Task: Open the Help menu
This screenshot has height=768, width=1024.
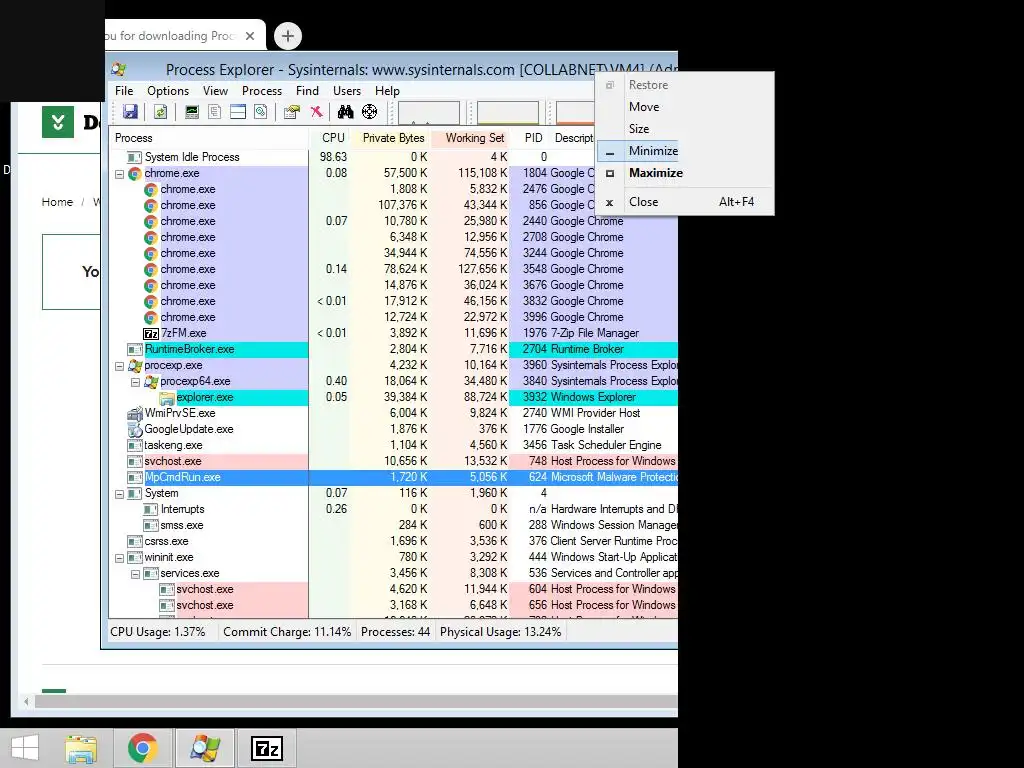Action: (x=387, y=91)
